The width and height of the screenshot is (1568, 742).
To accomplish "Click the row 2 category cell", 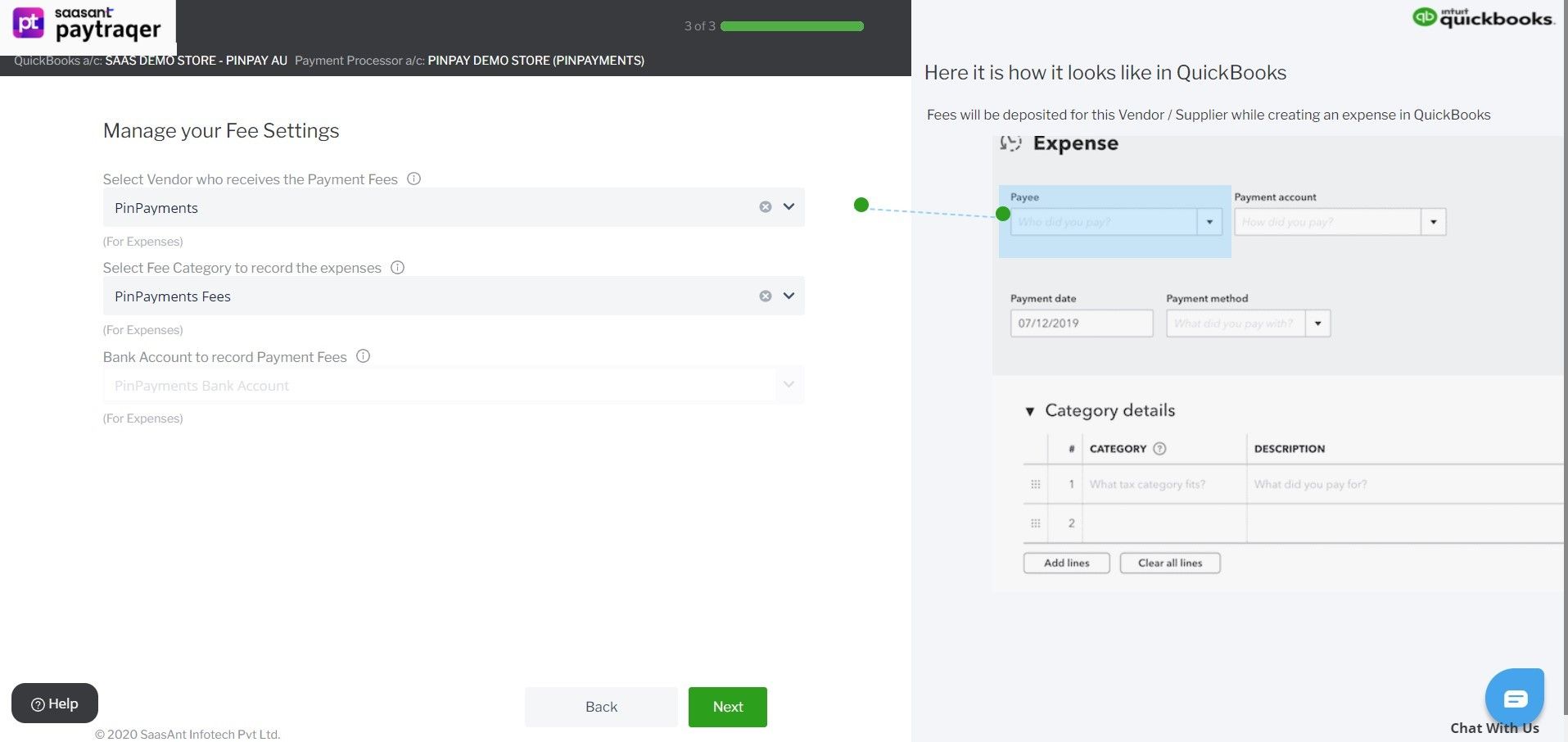I will tap(1164, 523).
